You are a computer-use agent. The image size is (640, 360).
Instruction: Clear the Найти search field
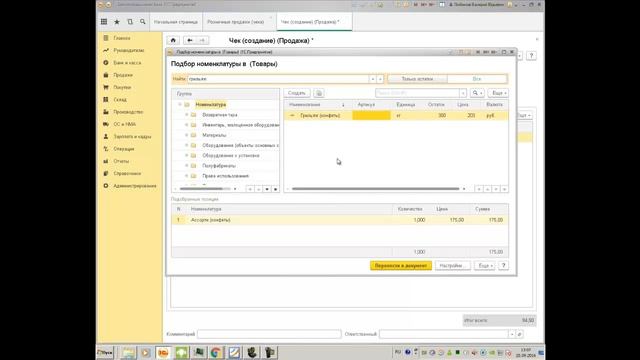click(x=380, y=79)
